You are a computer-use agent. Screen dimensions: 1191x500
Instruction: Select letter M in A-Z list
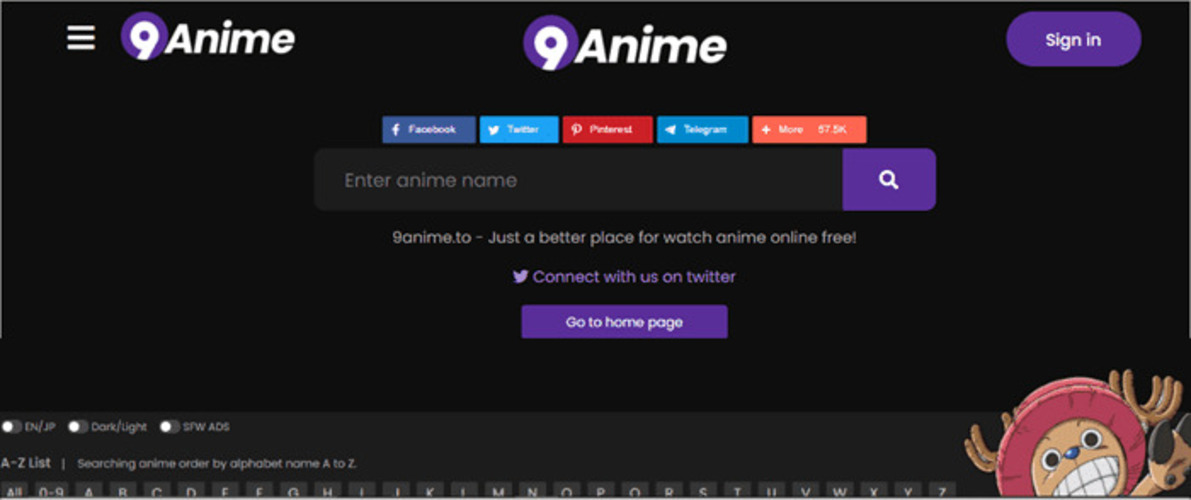point(498,491)
